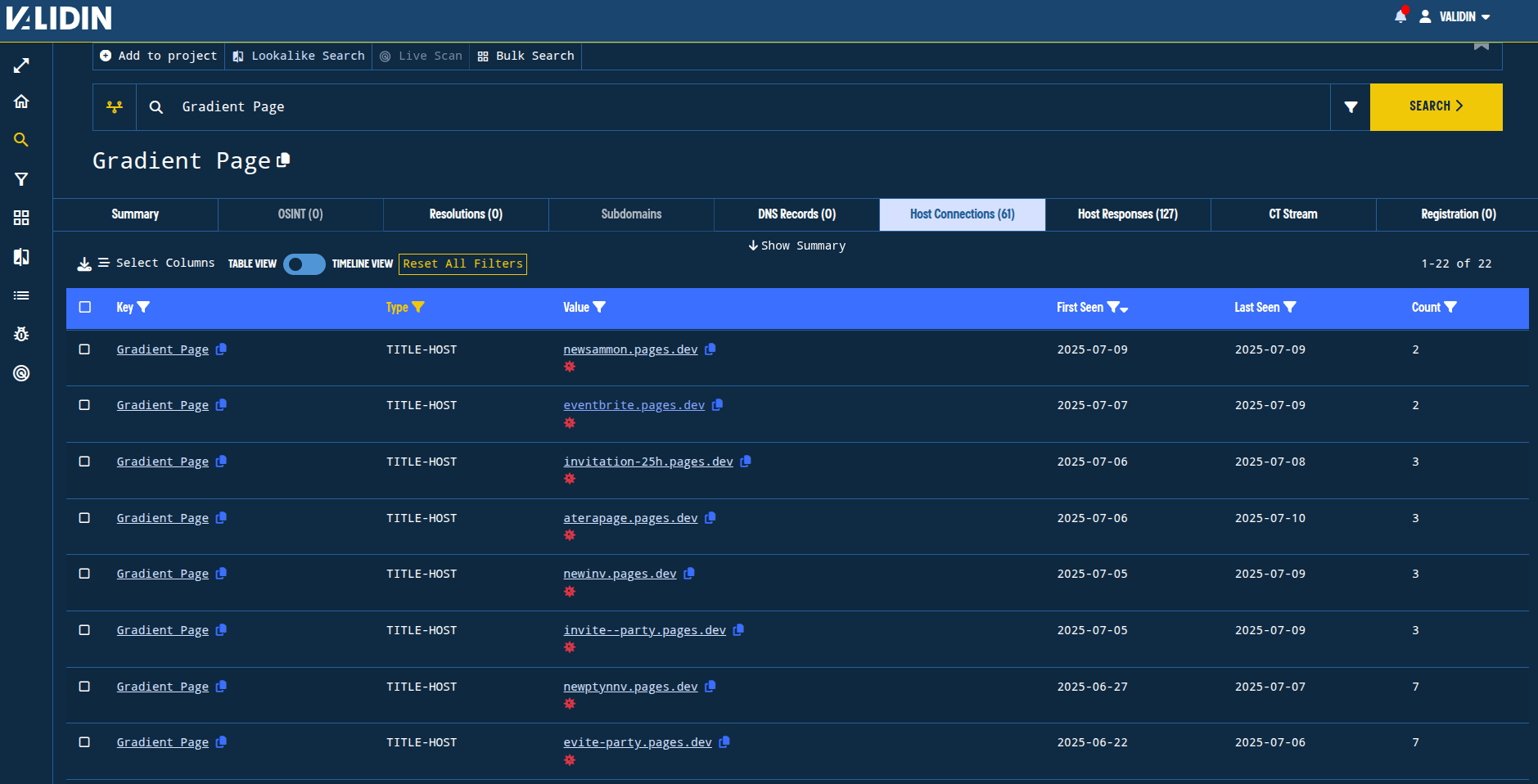1538x784 pixels.
Task: Open DNS Records (0) tab
Action: (x=796, y=214)
